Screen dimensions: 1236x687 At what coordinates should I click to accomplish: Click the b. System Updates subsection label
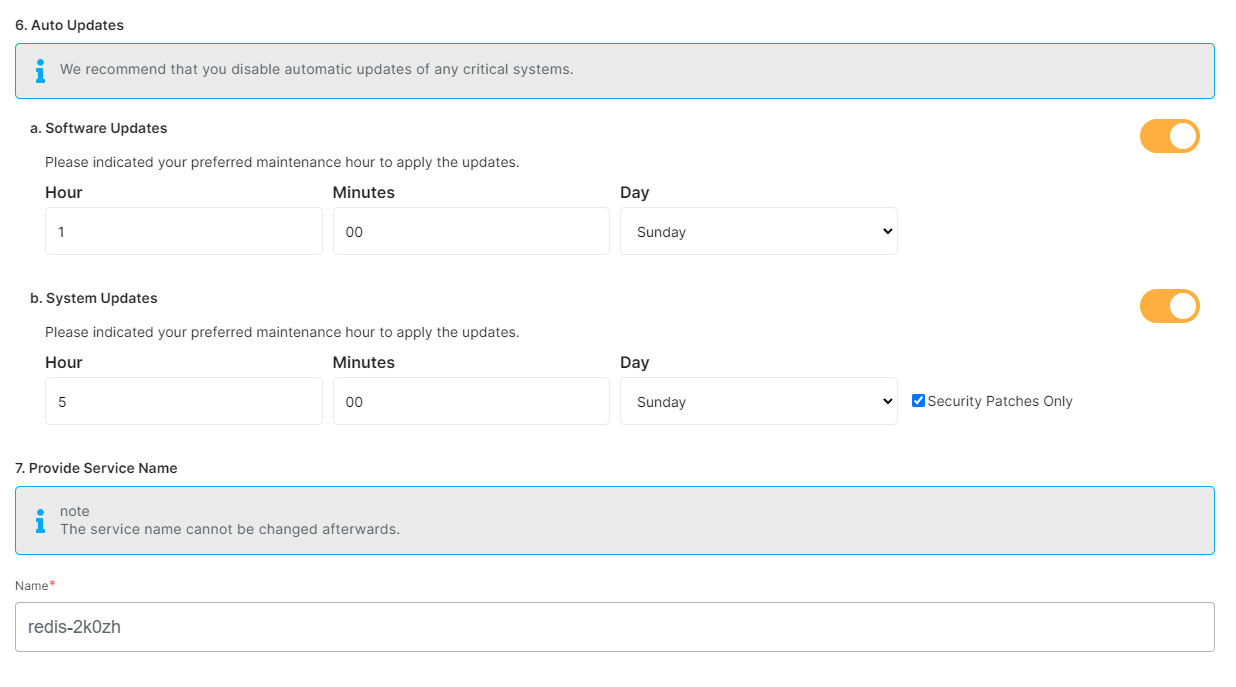tap(94, 298)
